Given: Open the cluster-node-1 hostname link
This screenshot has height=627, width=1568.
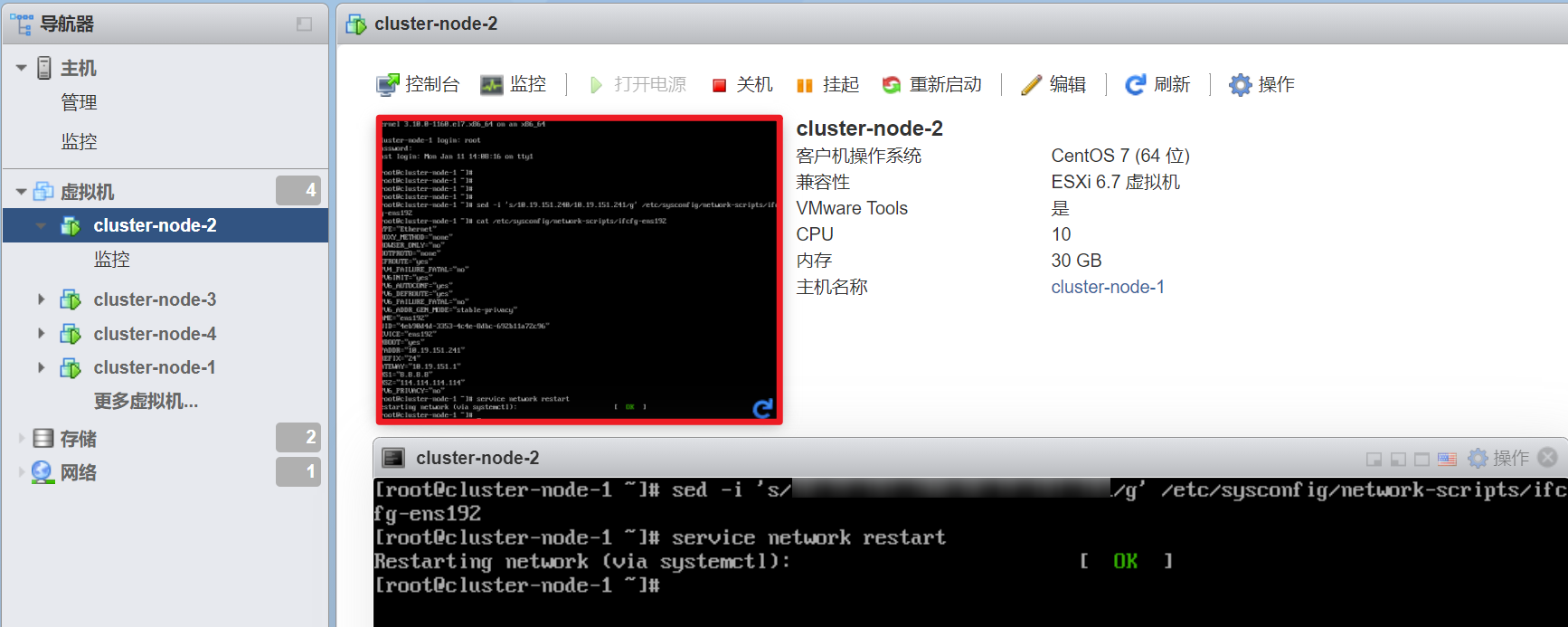Looking at the screenshot, I should click(1108, 287).
